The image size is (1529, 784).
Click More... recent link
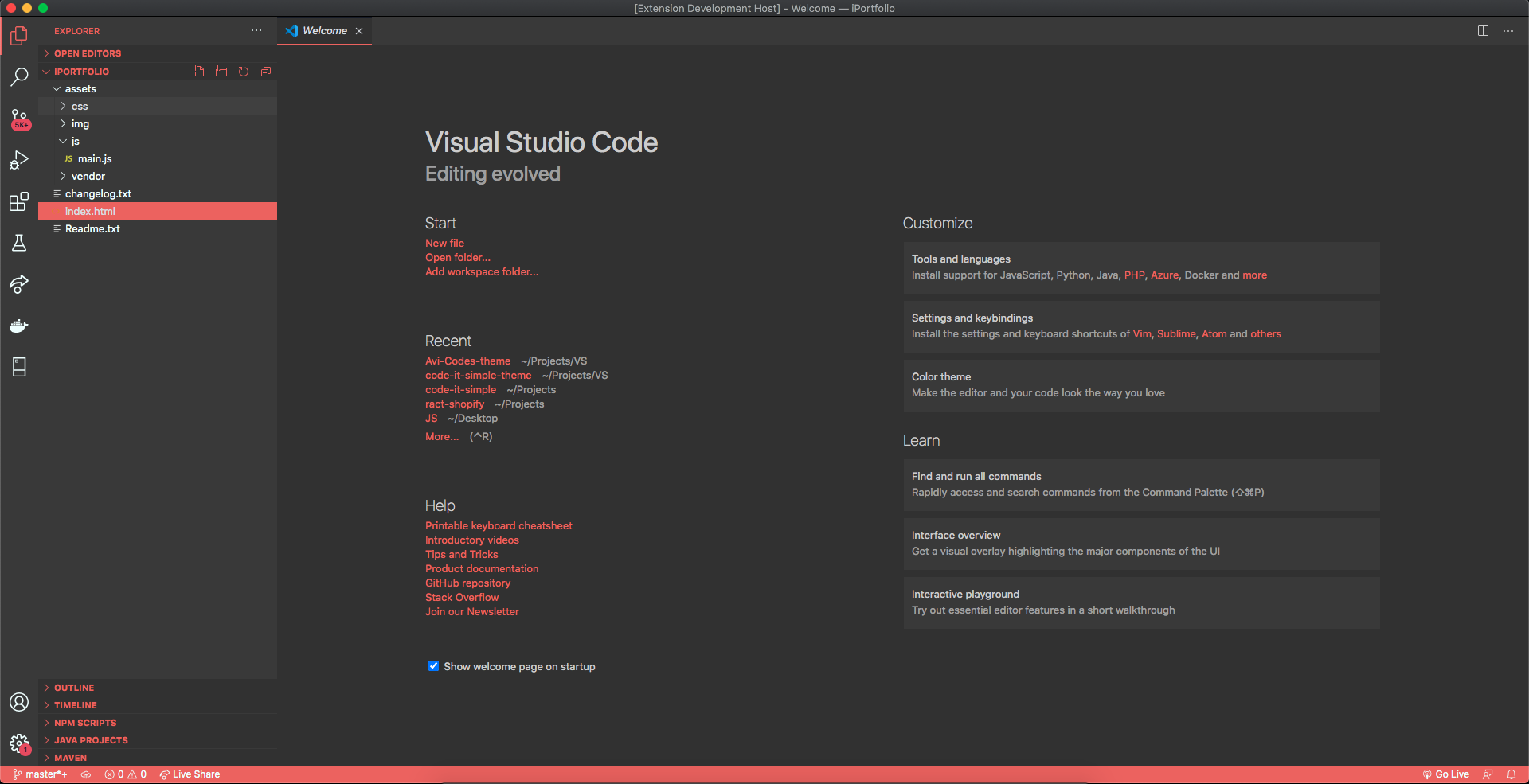[x=442, y=437]
